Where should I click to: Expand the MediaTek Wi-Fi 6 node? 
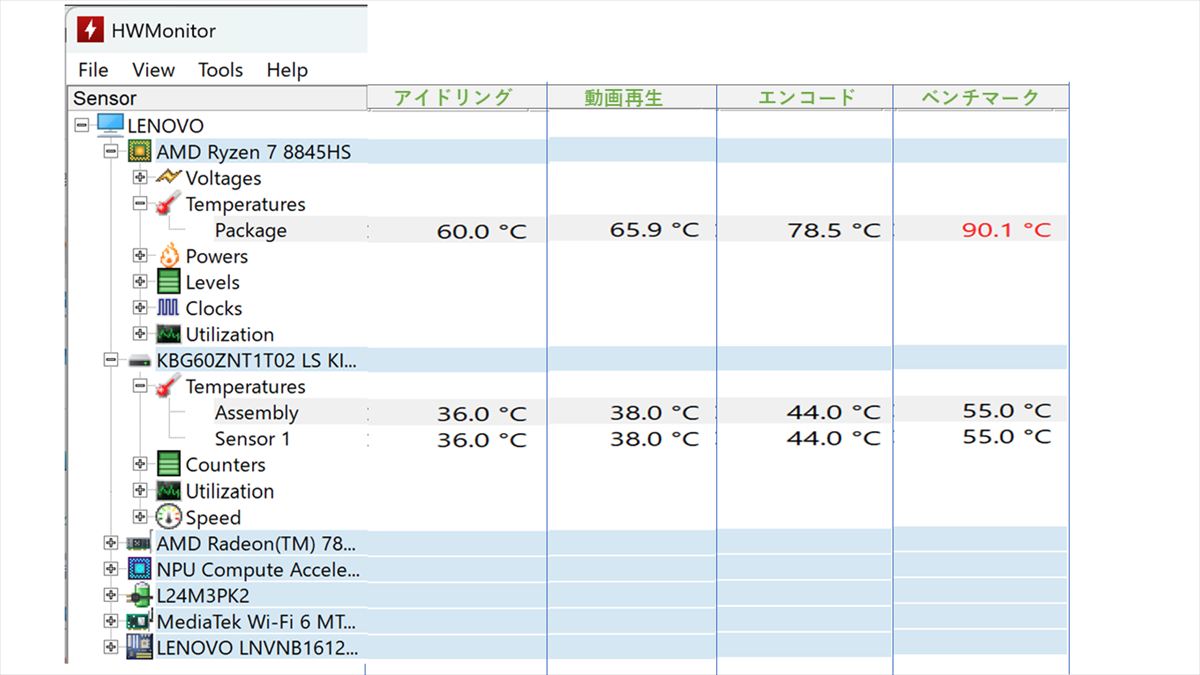point(110,622)
